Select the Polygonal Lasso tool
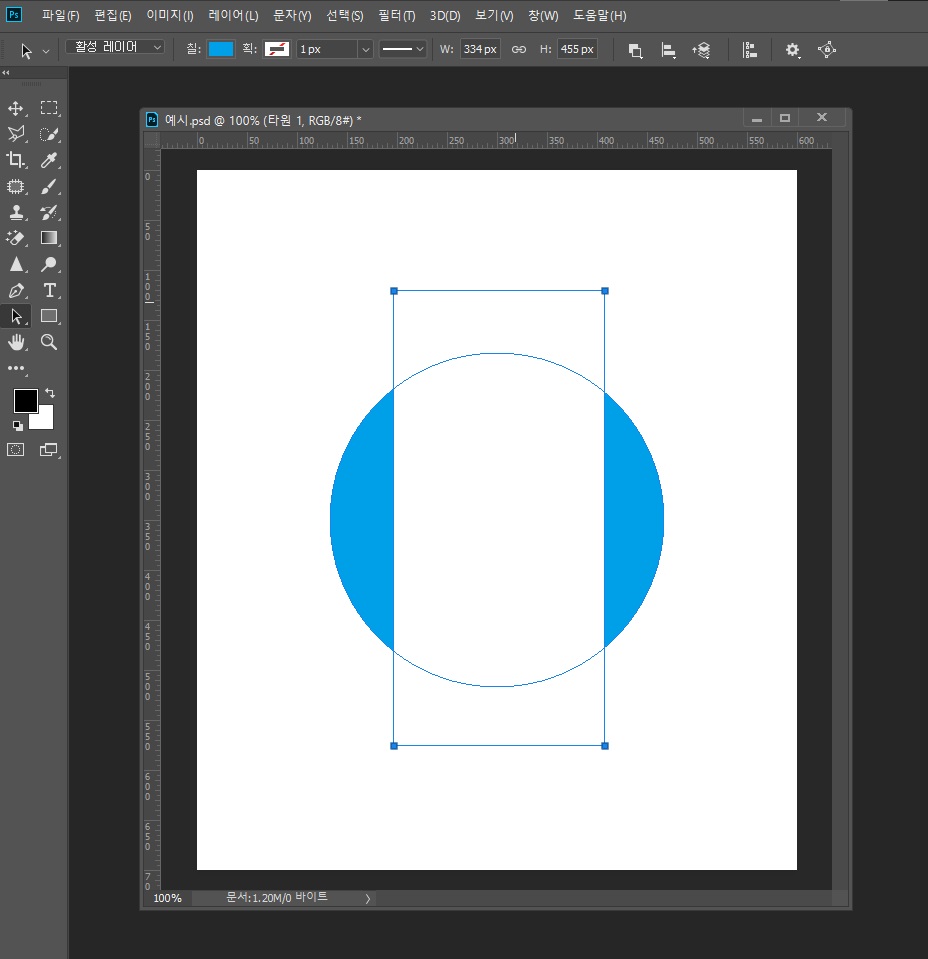This screenshot has width=928, height=959. 16,134
